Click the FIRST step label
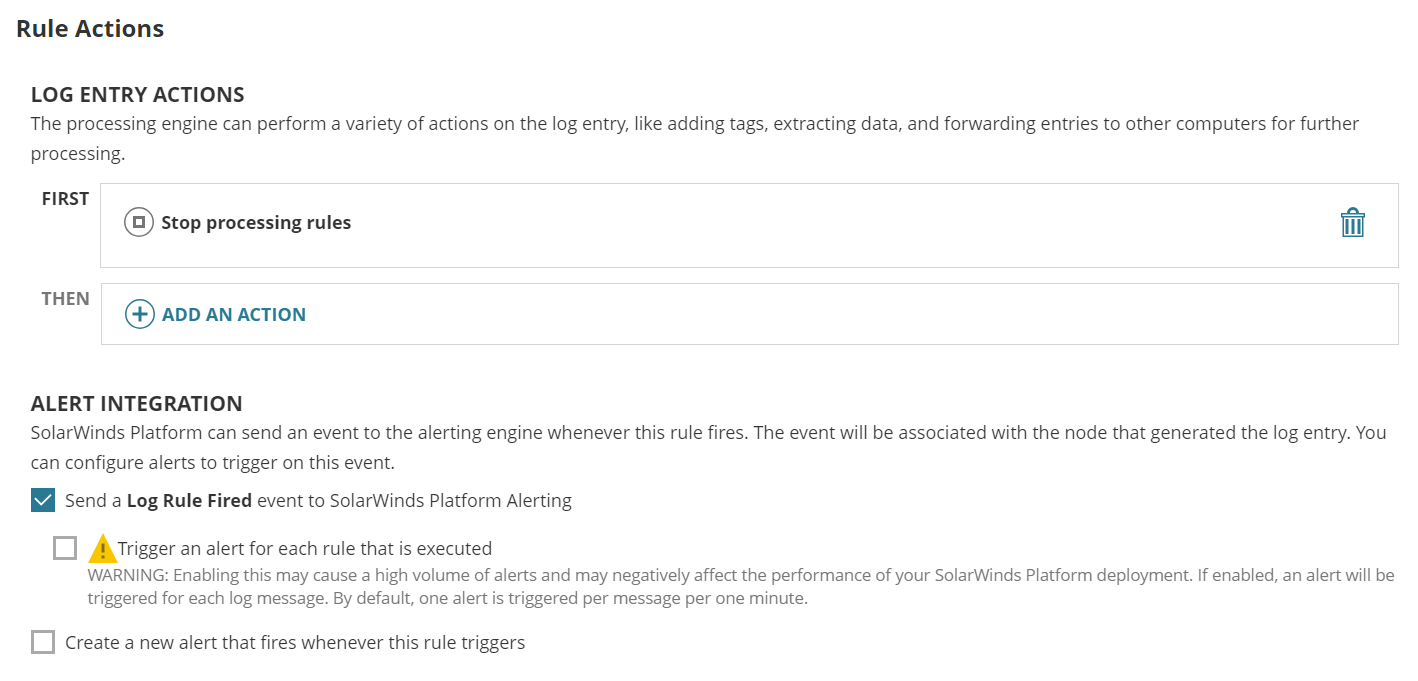1418x681 pixels. tap(65, 199)
